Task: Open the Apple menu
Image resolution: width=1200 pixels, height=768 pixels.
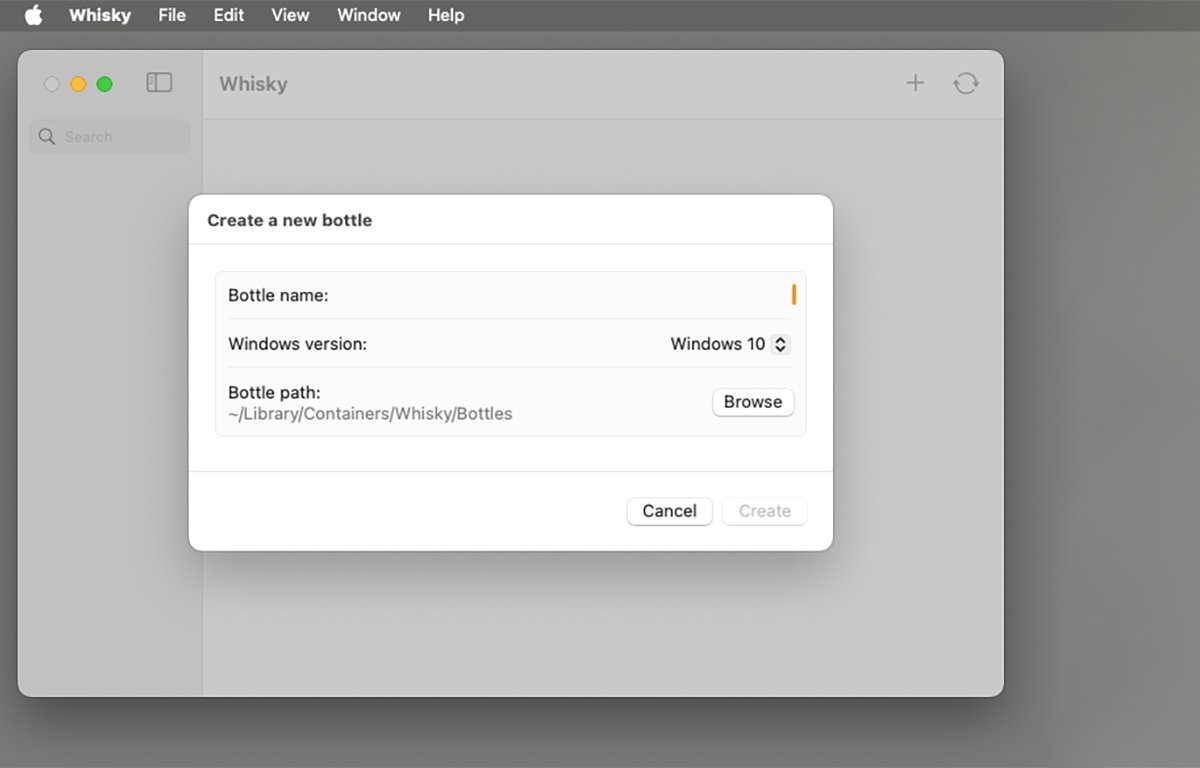Action: coord(34,15)
